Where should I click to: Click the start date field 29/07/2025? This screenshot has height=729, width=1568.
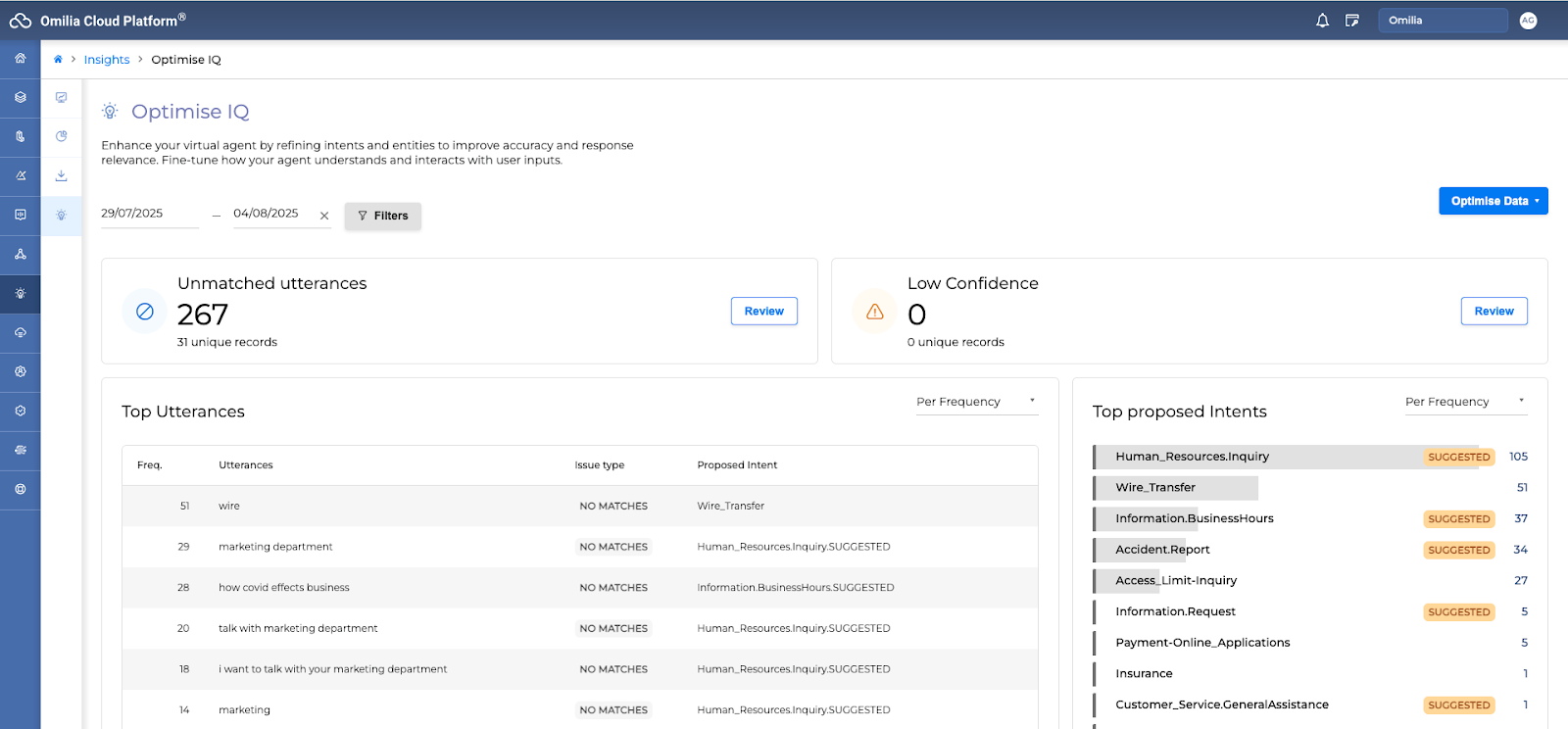tap(149, 214)
